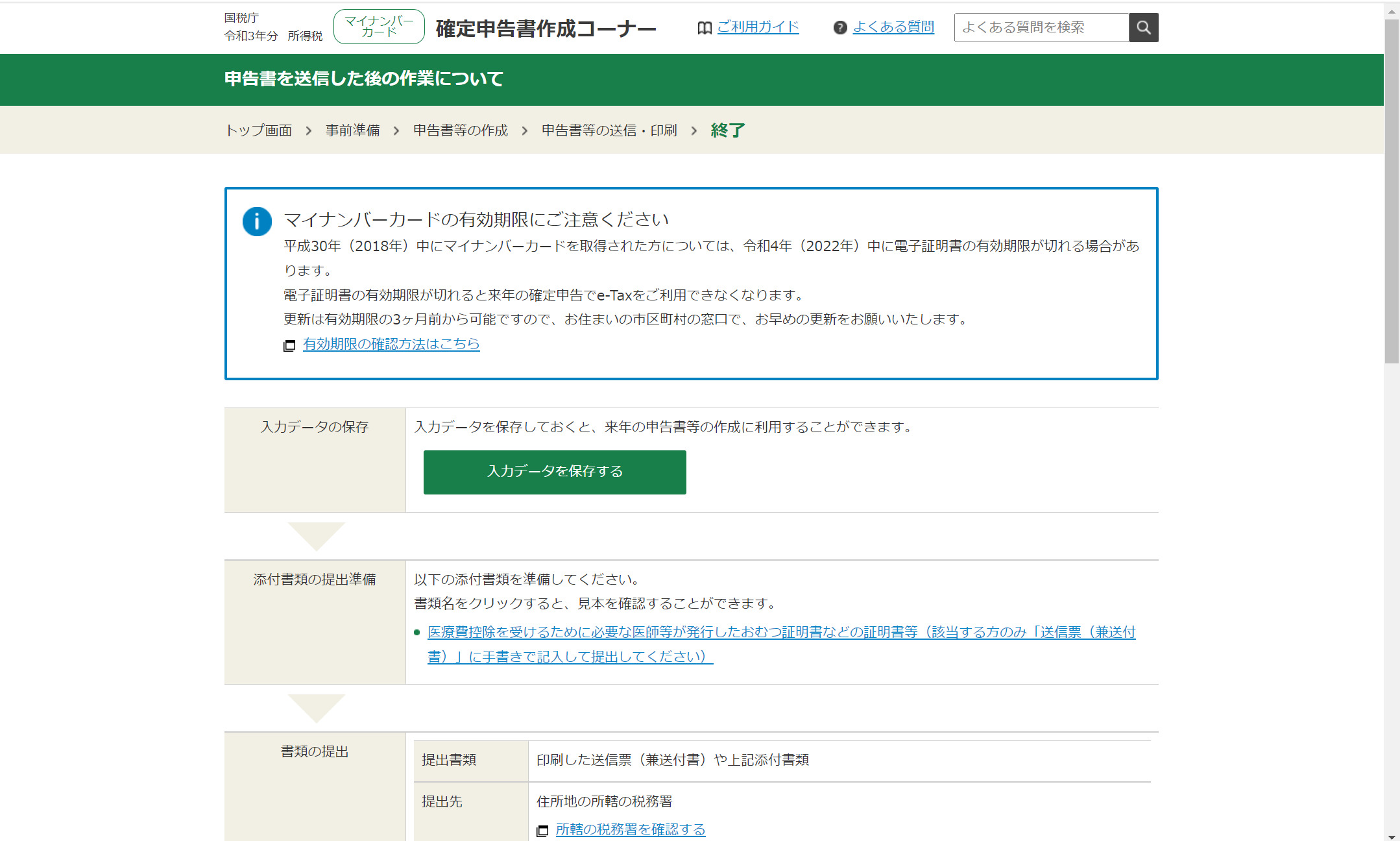Click scrollbar down arrow at bottom right
1400x841 pixels.
point(1392,836)
